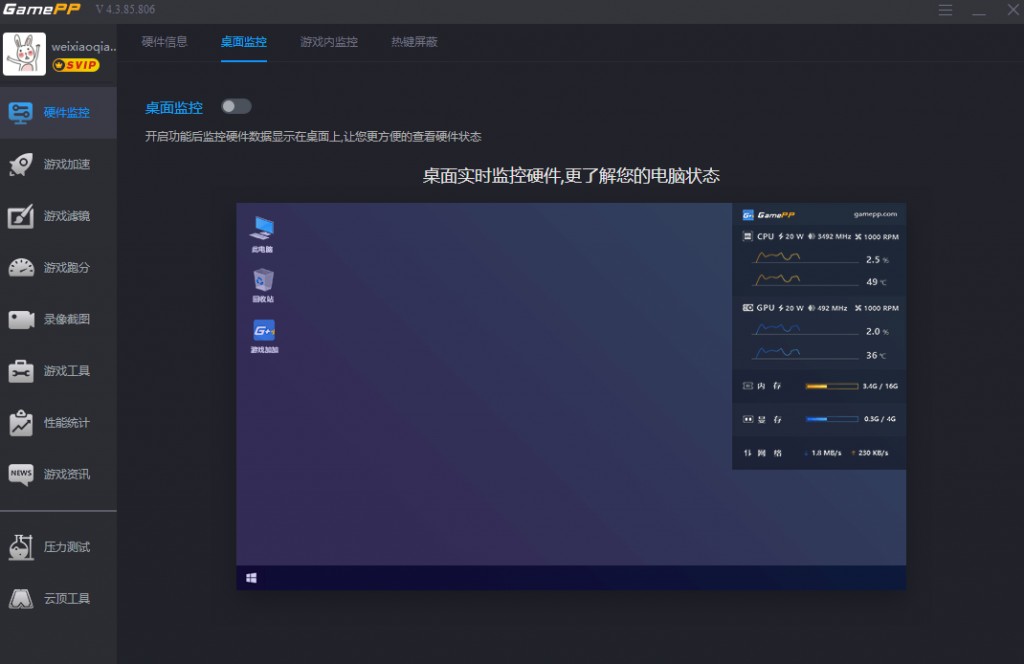Select the 热键屏蔽 tab
Screen dimensions: 1024x664
413,42
